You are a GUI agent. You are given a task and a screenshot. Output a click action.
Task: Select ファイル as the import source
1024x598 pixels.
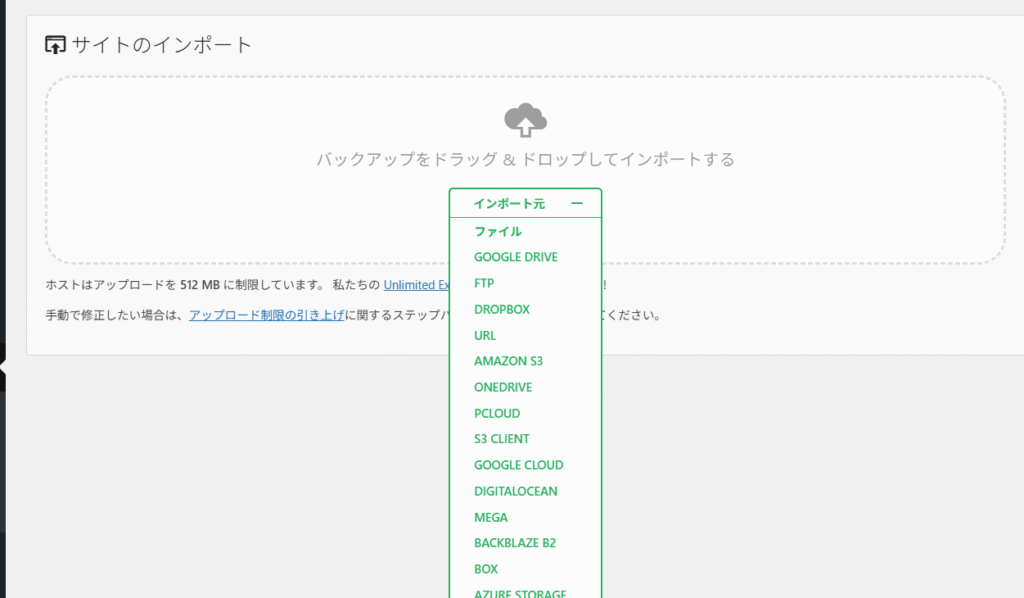498,231
